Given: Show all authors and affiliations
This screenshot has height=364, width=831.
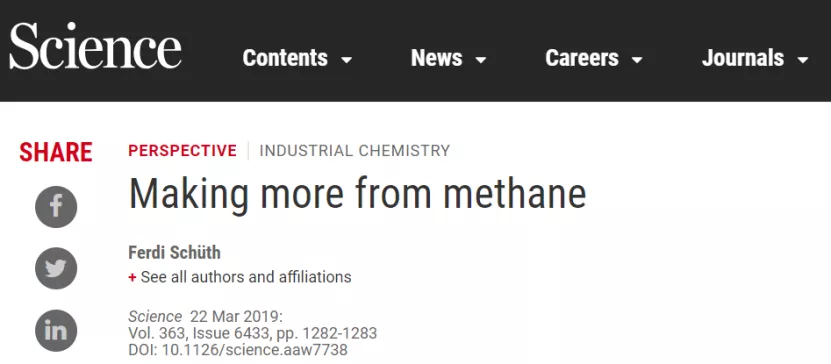Looking at the screenshot, I should point(246,277).
